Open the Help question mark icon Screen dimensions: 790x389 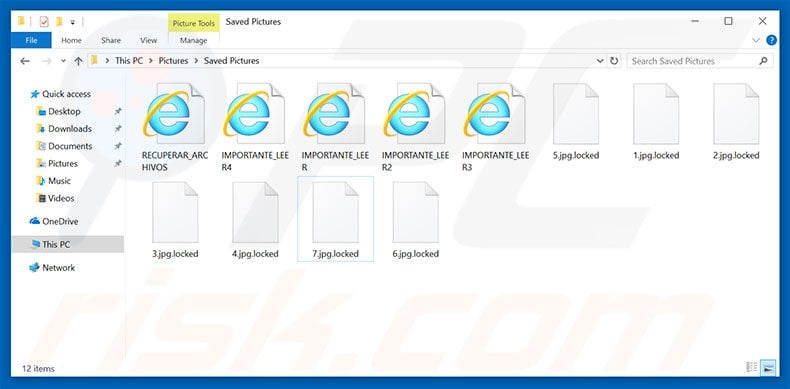click(x=771, y=40)
